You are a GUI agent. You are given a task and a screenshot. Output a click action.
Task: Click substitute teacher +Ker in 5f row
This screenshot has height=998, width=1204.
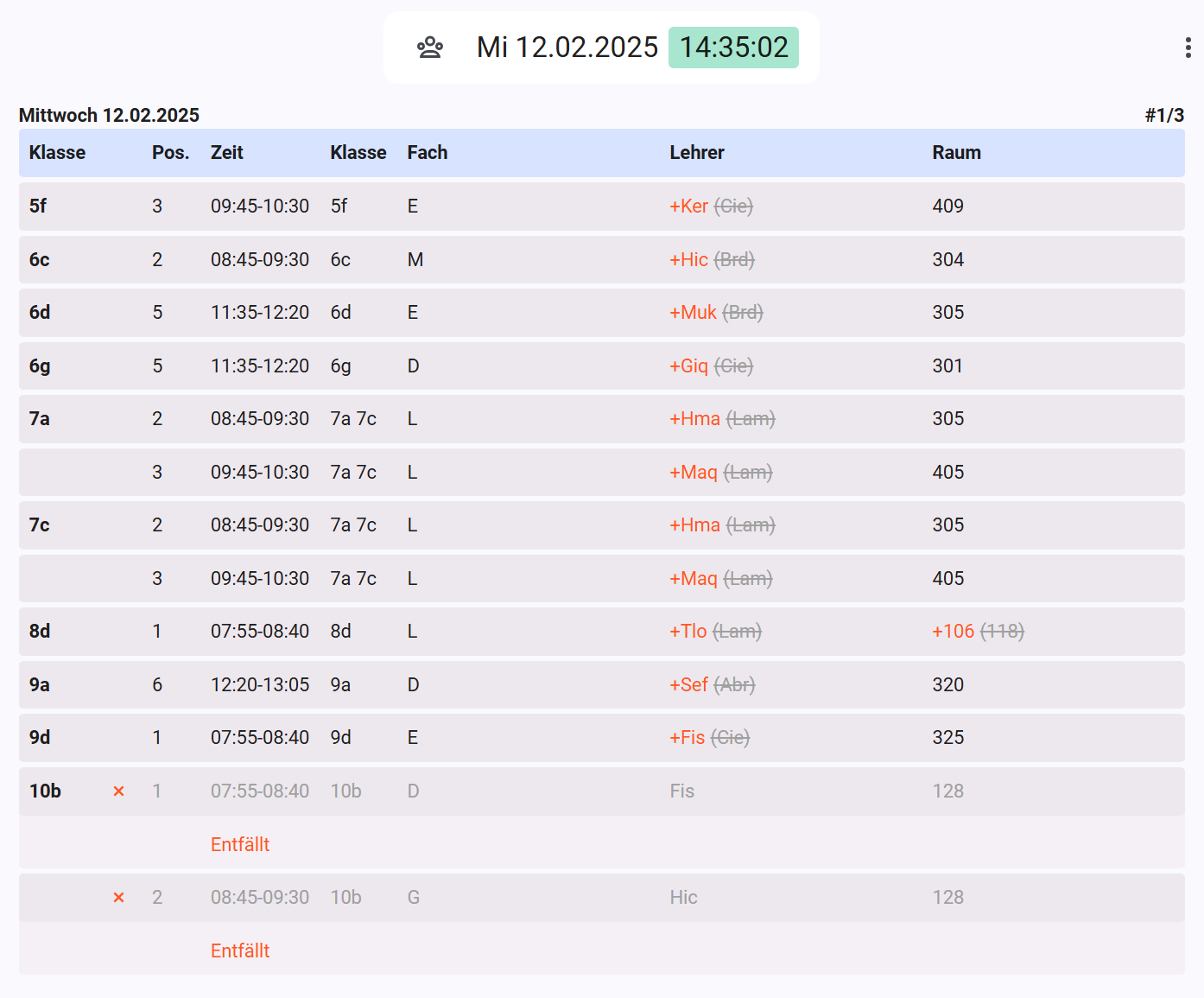coord(688,207)
